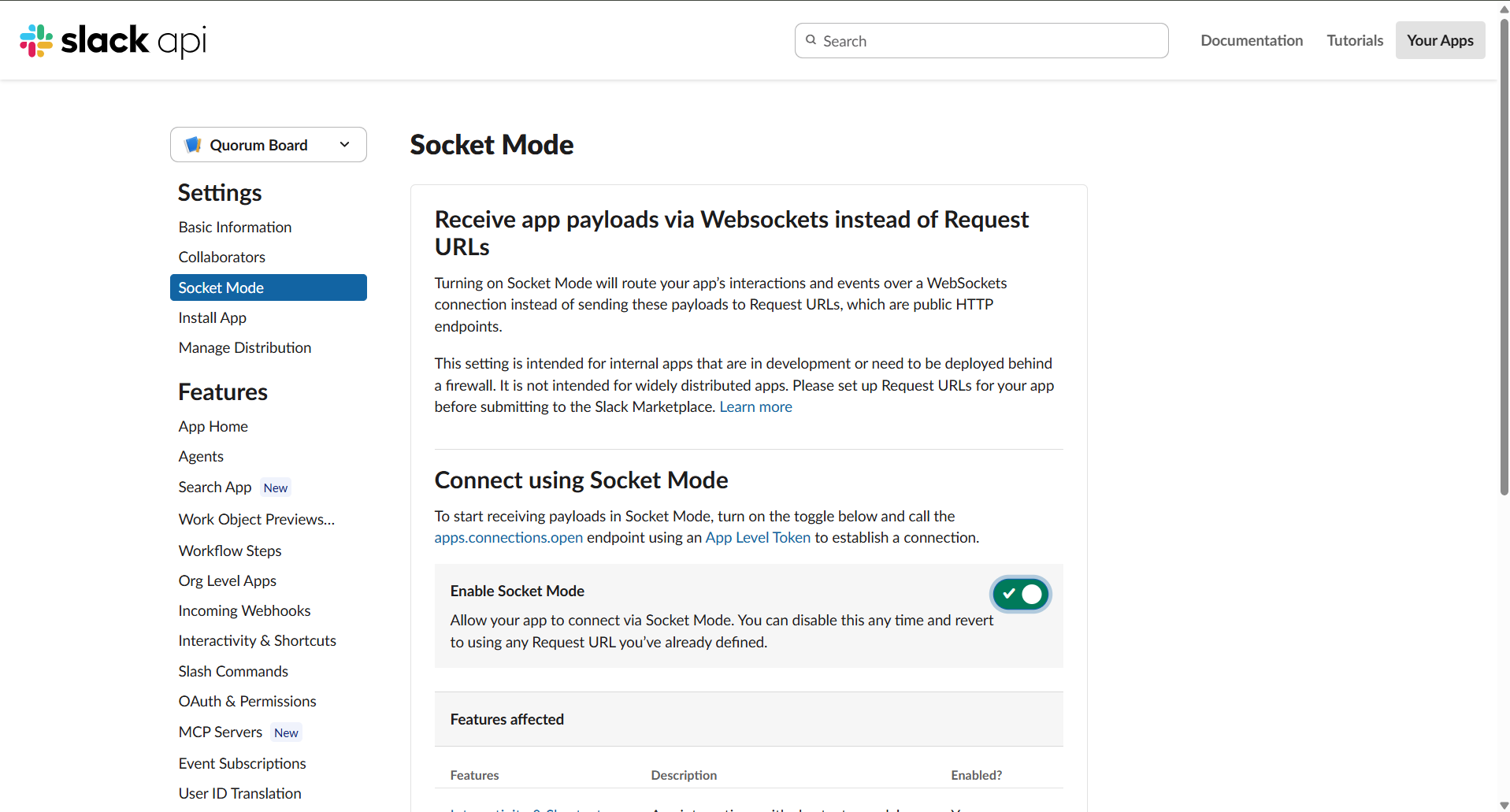Image resolution: width=1510 pixels, height=812 pixels.
Task: Click the Features affected heading
Action: (507, 719)
